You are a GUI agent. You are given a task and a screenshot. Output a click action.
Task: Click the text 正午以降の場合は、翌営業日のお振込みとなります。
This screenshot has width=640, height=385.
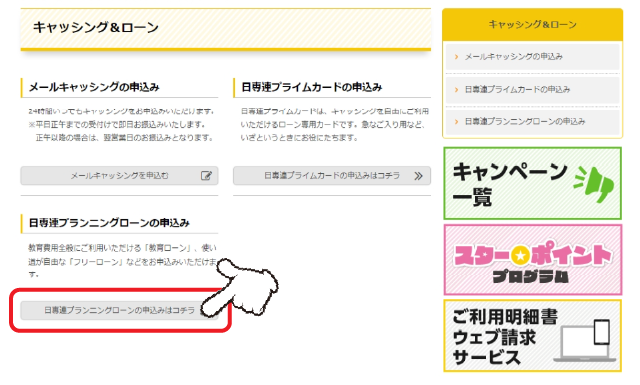125,138
